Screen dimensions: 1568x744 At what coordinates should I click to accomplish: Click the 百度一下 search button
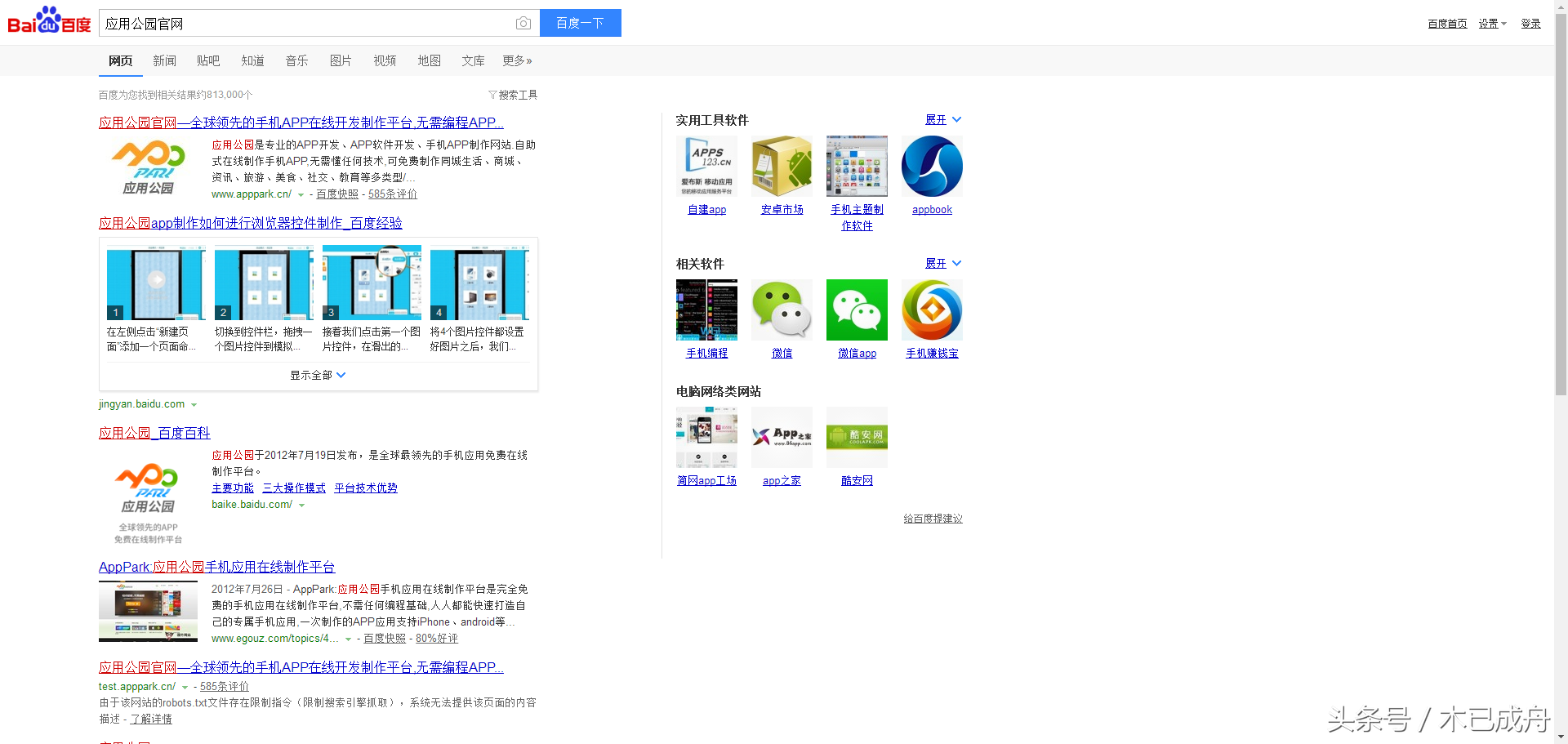click(580, 23)
